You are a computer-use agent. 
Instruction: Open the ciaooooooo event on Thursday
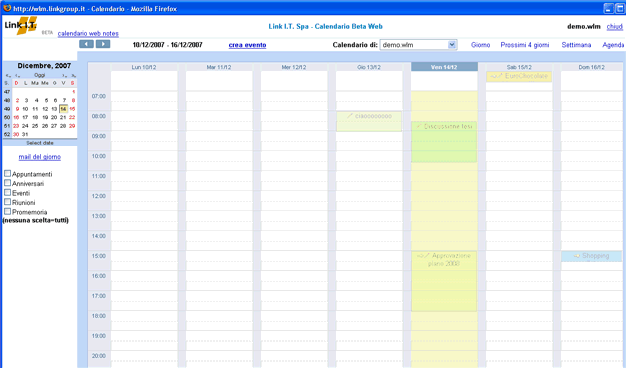(x=369, y=121)
